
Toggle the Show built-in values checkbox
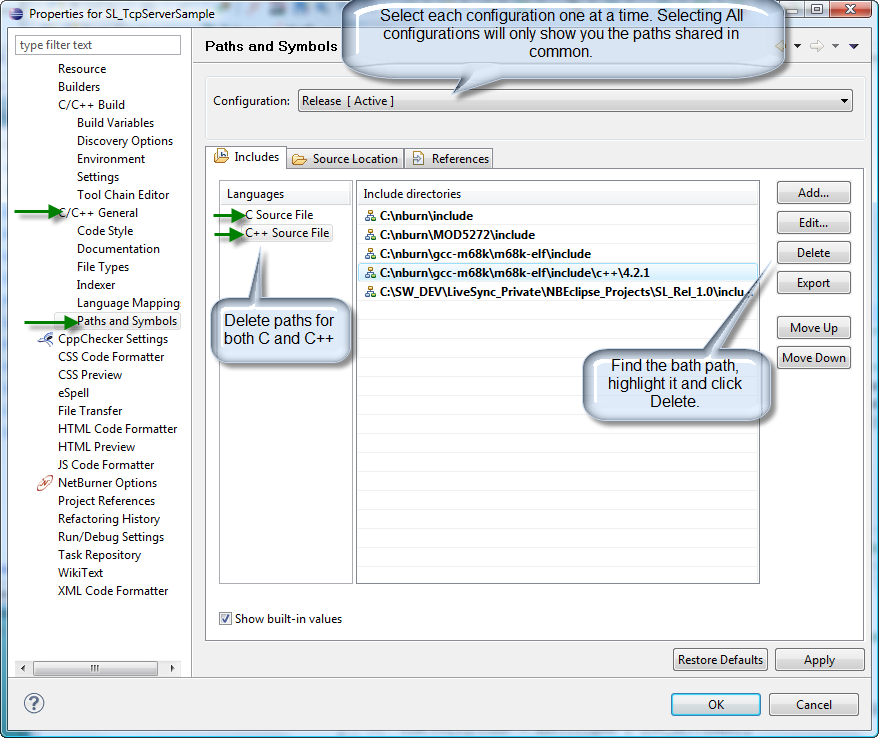(225, 619)
